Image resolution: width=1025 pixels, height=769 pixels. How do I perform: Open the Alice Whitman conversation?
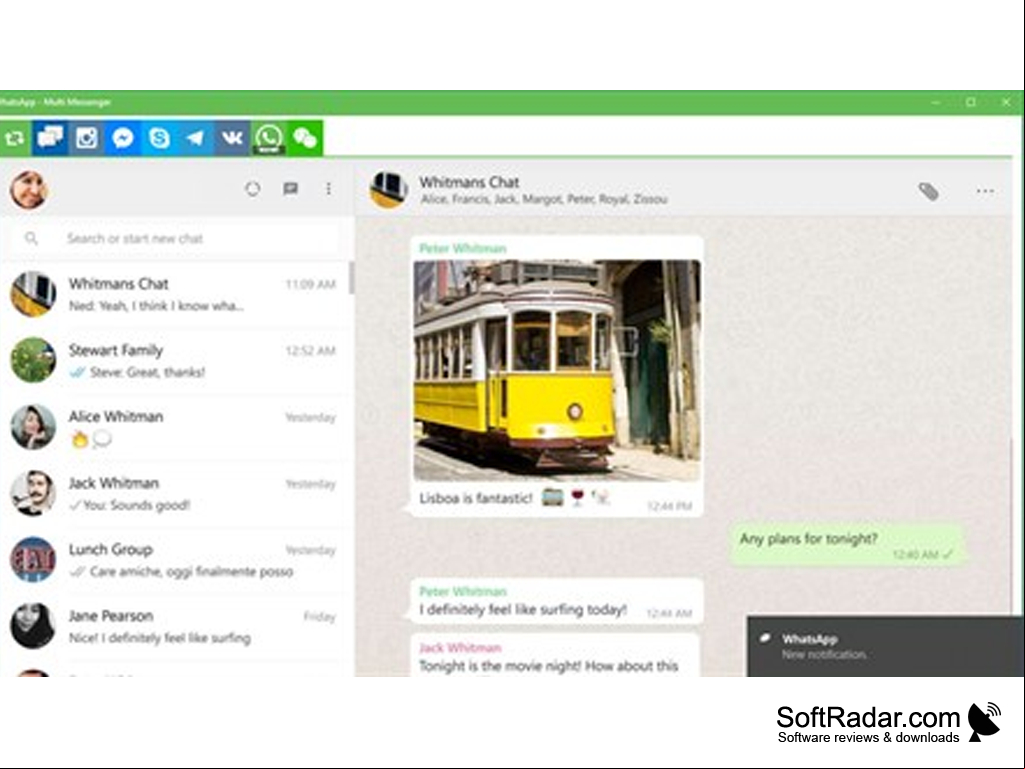175,427
